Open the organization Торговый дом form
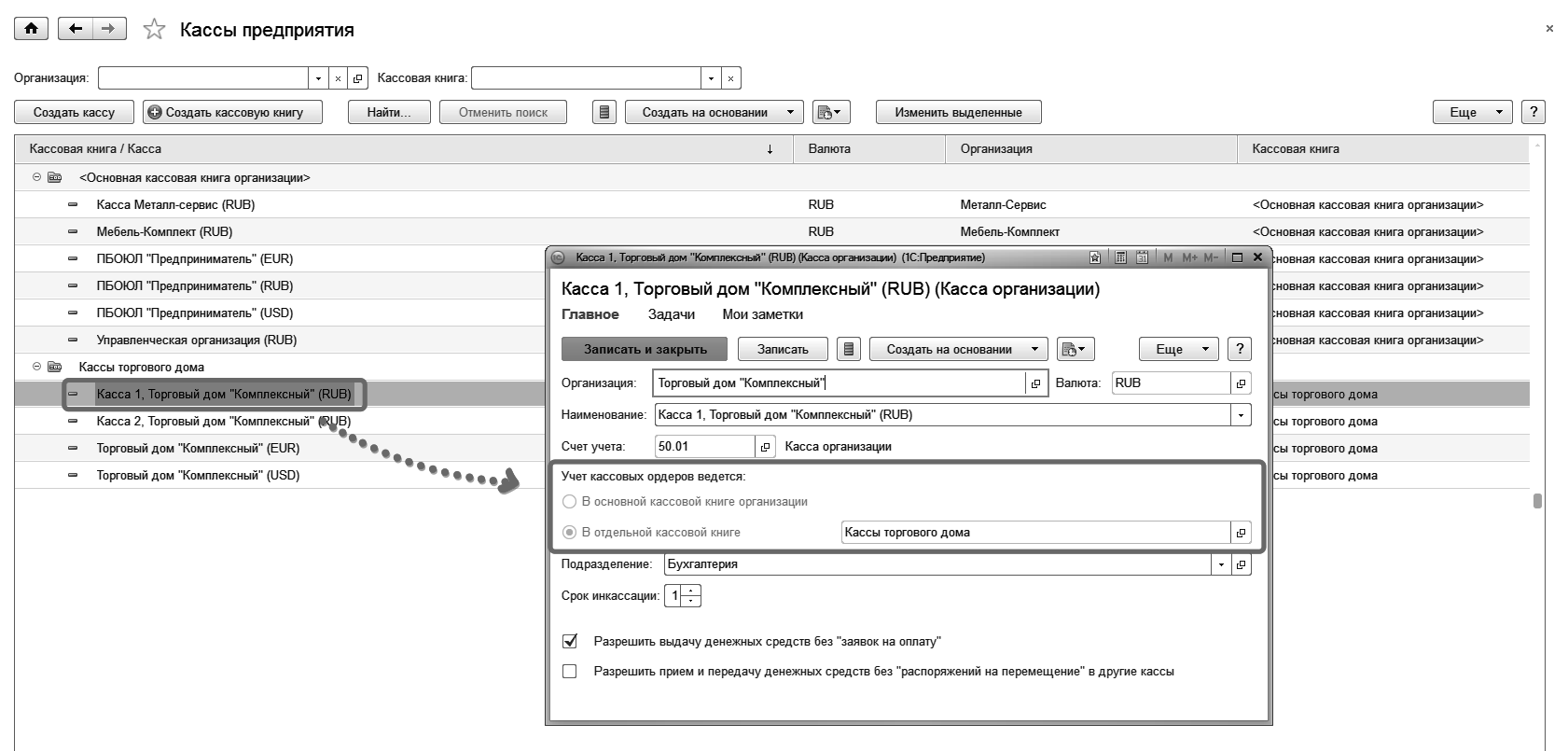 coord(1036,383)
